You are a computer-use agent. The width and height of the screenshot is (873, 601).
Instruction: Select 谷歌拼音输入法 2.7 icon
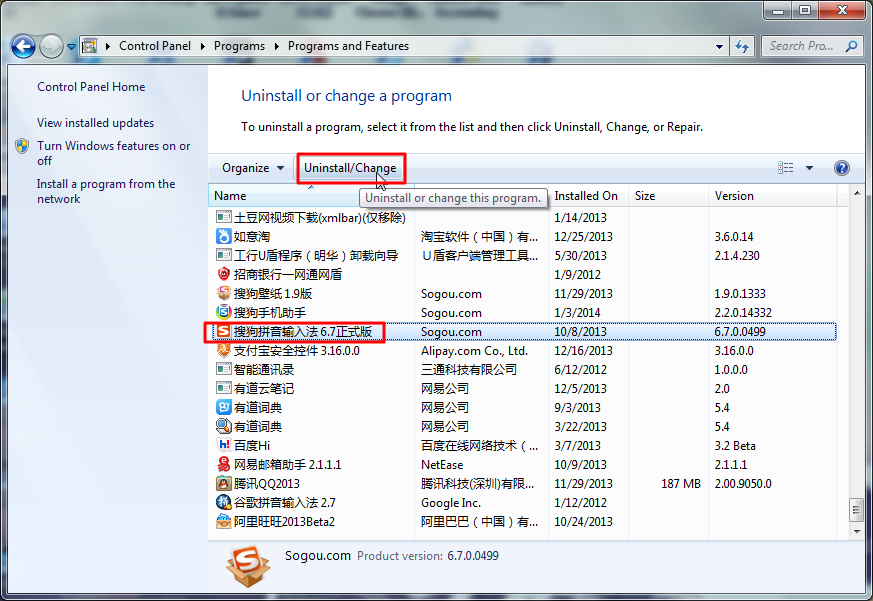[x=223, y=502]
